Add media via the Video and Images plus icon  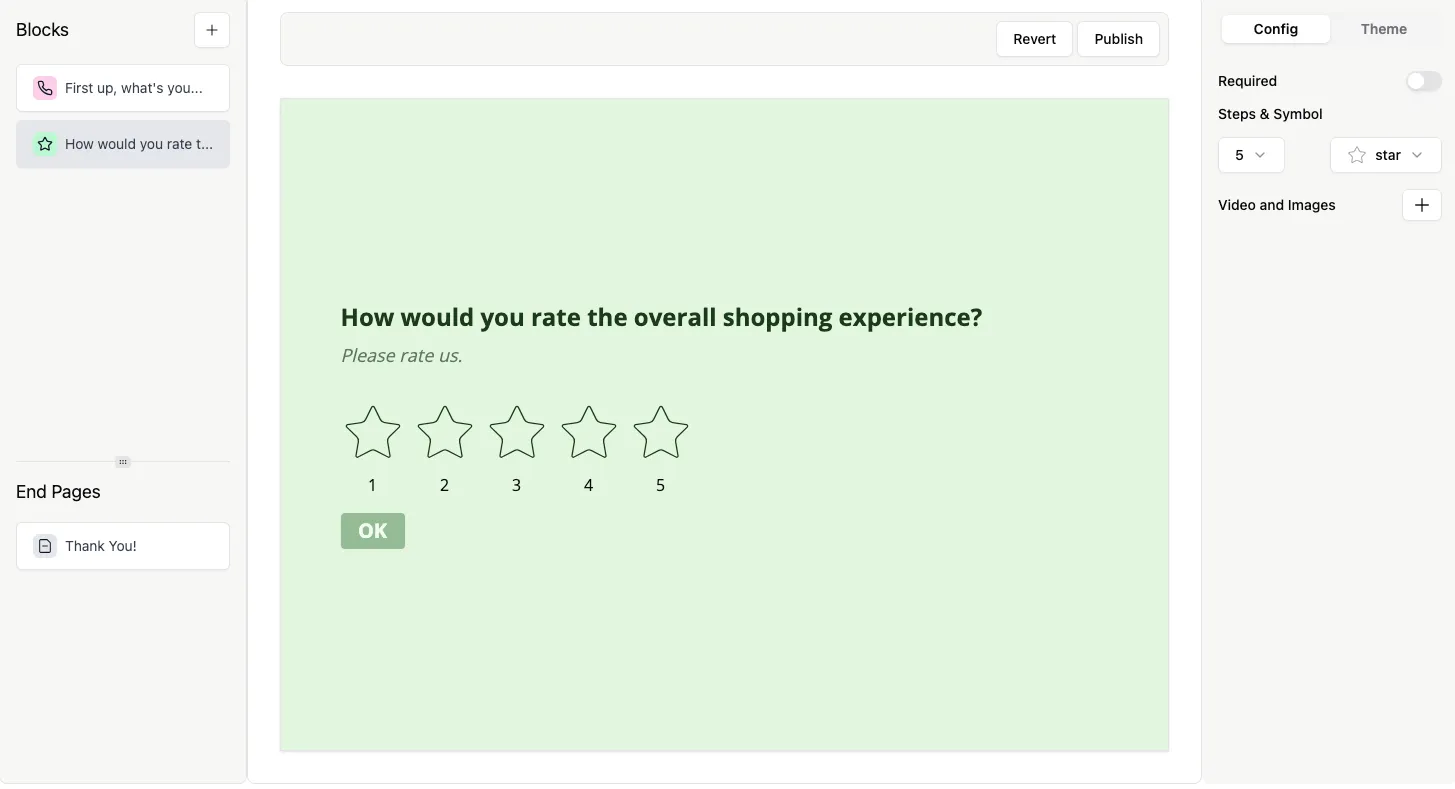click(1421, 204)
